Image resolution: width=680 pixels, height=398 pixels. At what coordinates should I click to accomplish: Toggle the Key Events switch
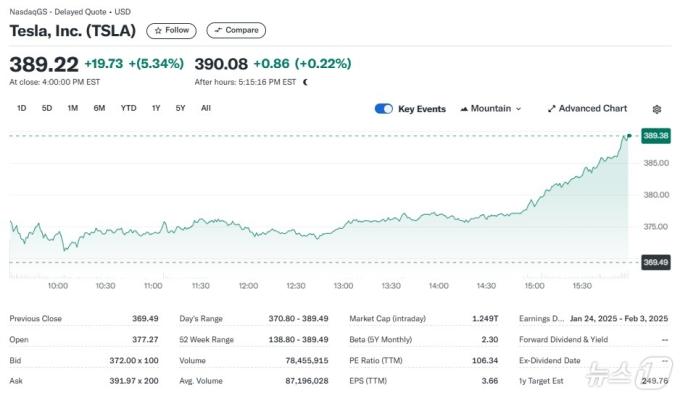click(x=383, y=109)
